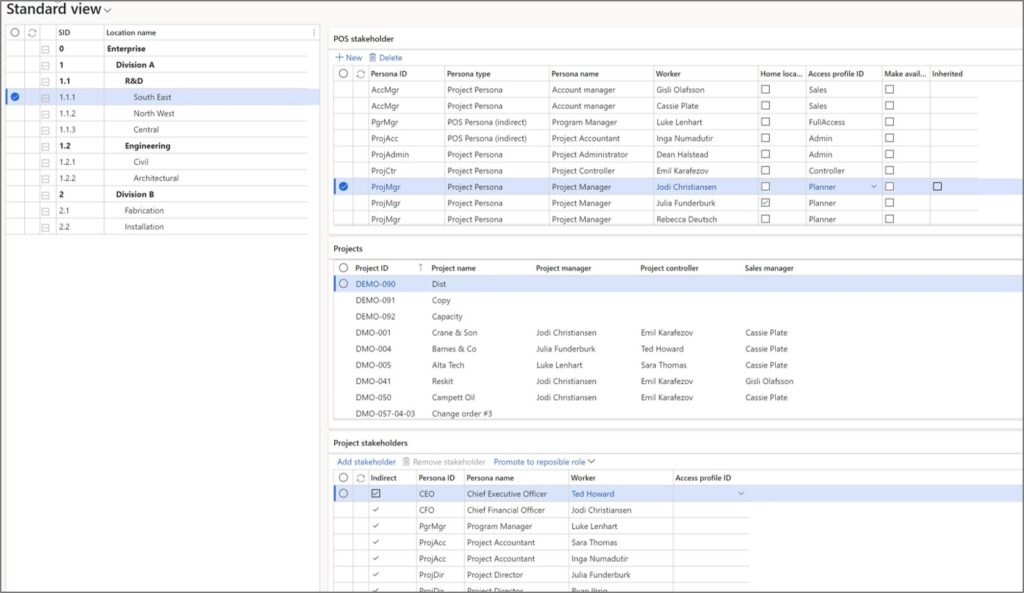Open the Planner access profile dropdown
Image resolution: width=1024 pixels, height=593 pixels.
(874, 187)
